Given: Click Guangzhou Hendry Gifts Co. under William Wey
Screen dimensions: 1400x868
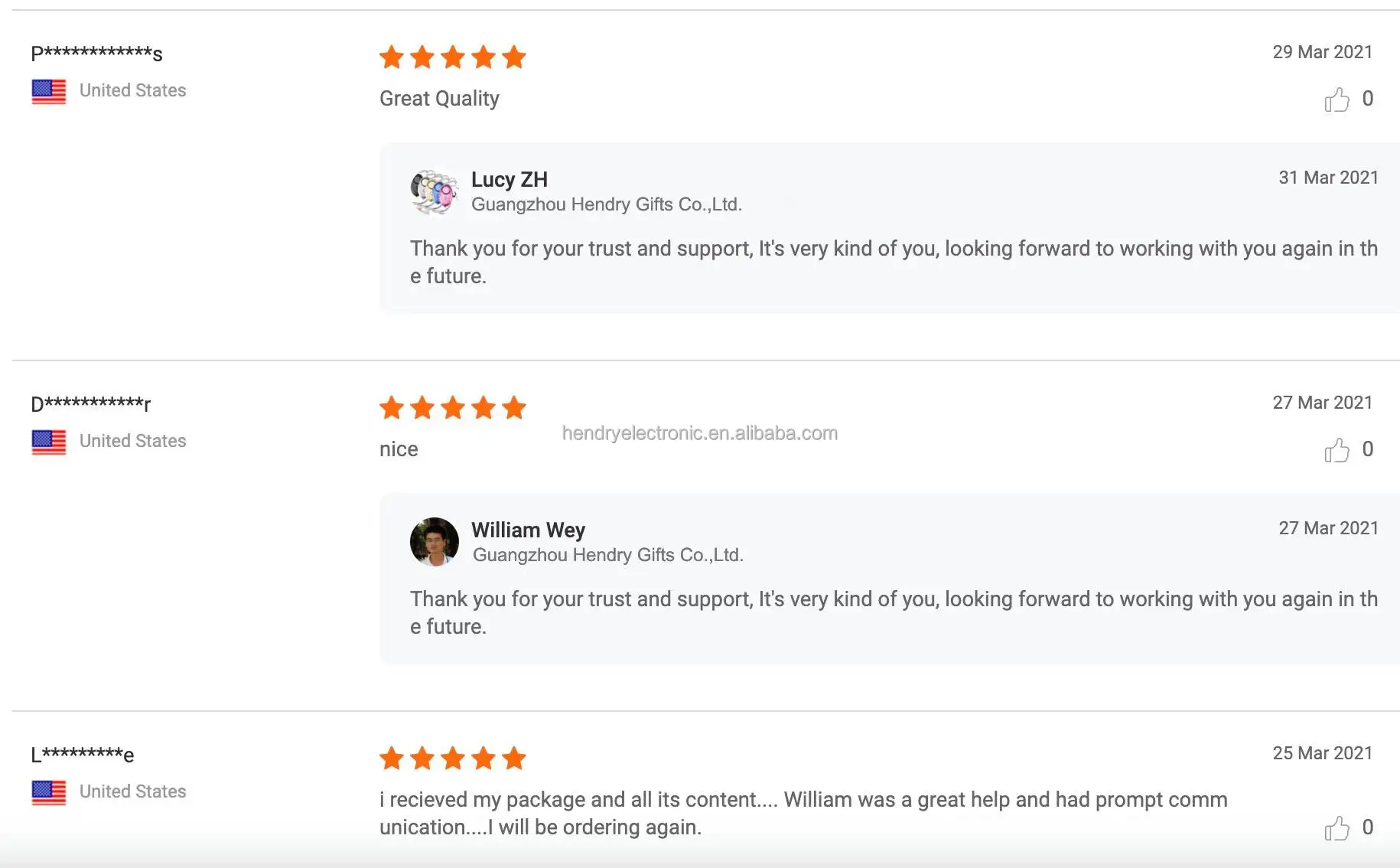Looking at the screenshot, I should (608, 555).
